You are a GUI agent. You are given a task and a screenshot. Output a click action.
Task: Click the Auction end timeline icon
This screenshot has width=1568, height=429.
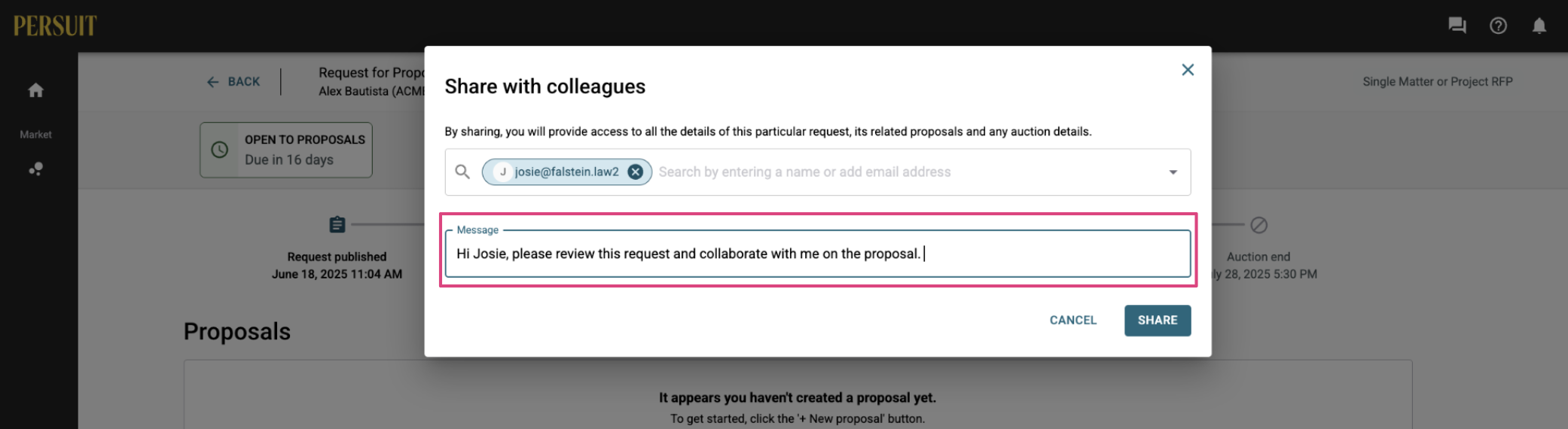(x=1258, y=224)
